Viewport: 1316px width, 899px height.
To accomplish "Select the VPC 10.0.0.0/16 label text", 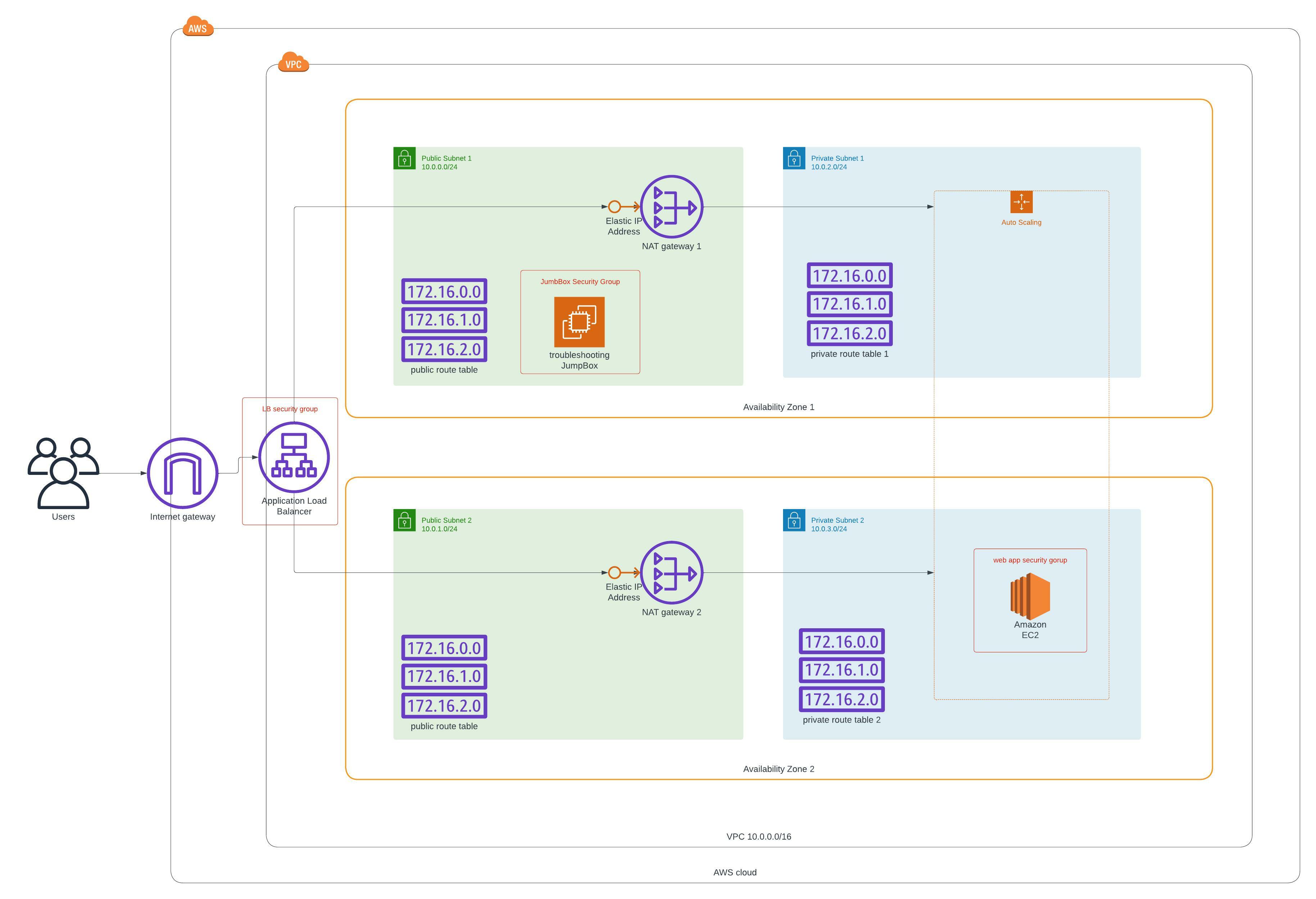I will 758,836.
